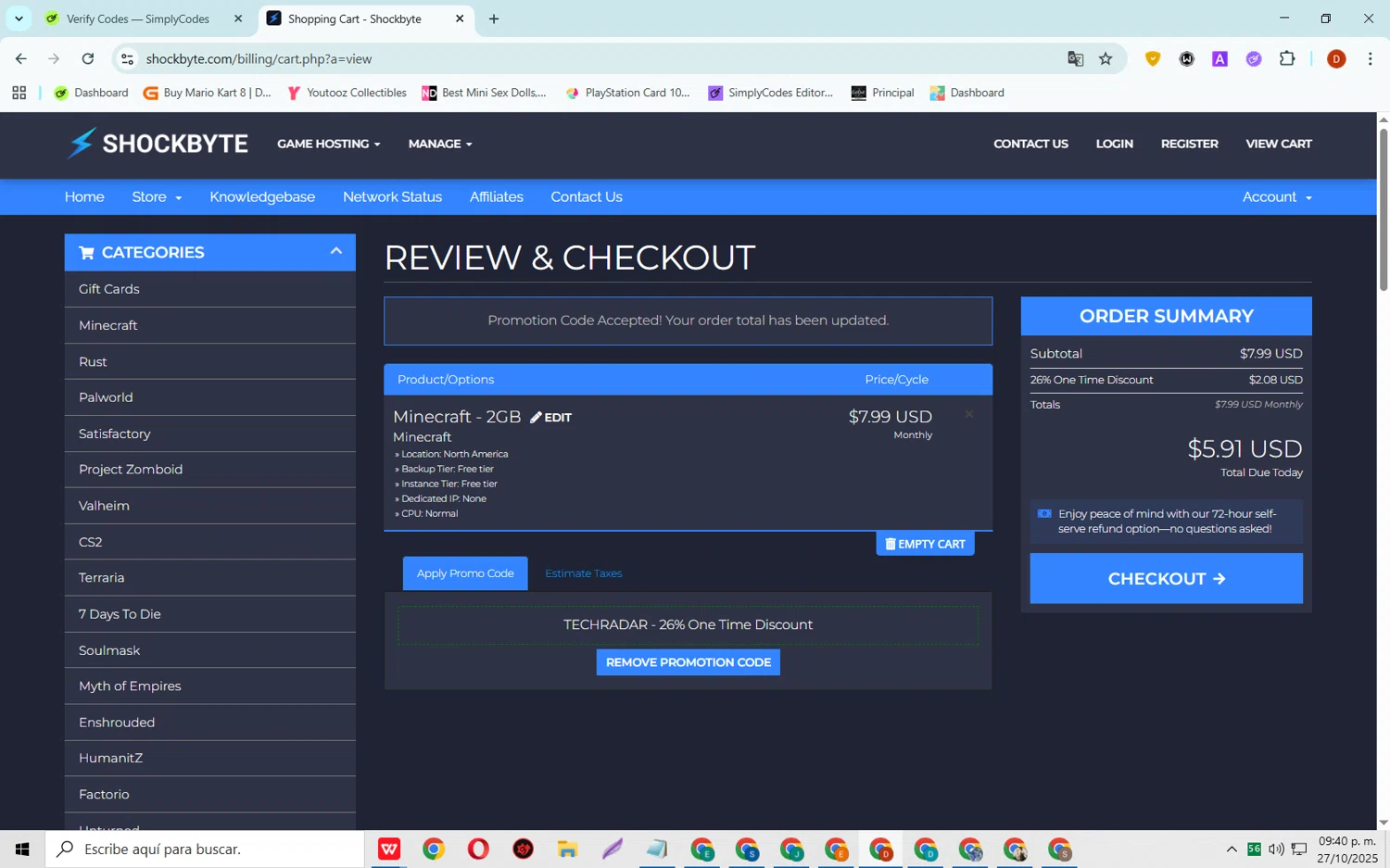Open the Youtooz Collectibles bookmark
This screenshot has width=1390, height=868.
(347, 93)
